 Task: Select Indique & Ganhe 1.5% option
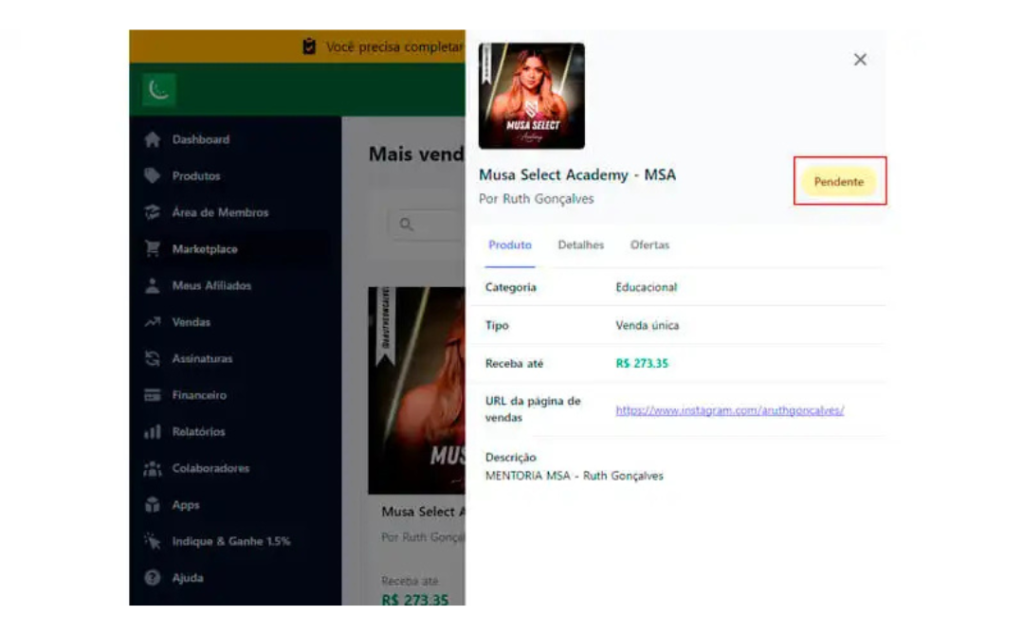click(230, 541)
